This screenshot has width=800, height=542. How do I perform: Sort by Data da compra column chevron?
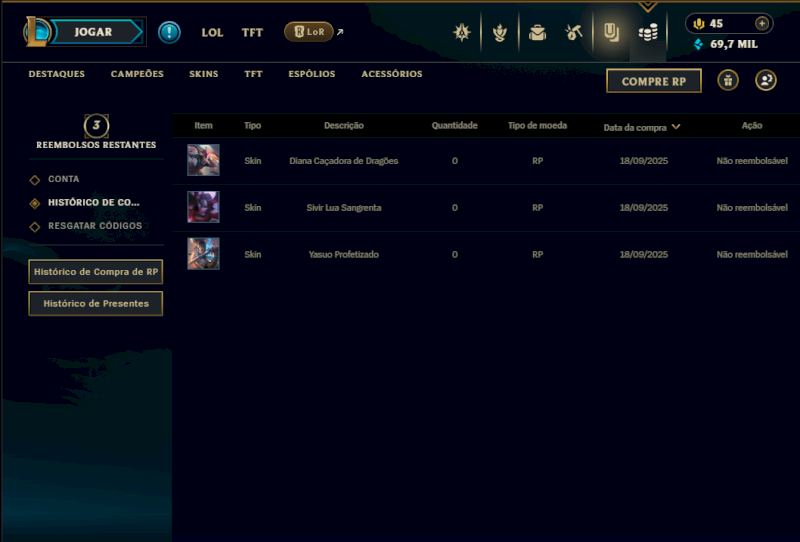[x=676, y=127]
